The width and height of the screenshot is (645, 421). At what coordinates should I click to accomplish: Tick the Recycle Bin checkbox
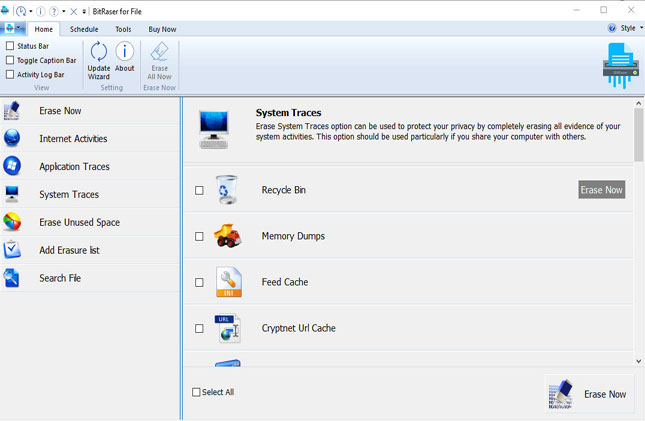tap(199, 190)
